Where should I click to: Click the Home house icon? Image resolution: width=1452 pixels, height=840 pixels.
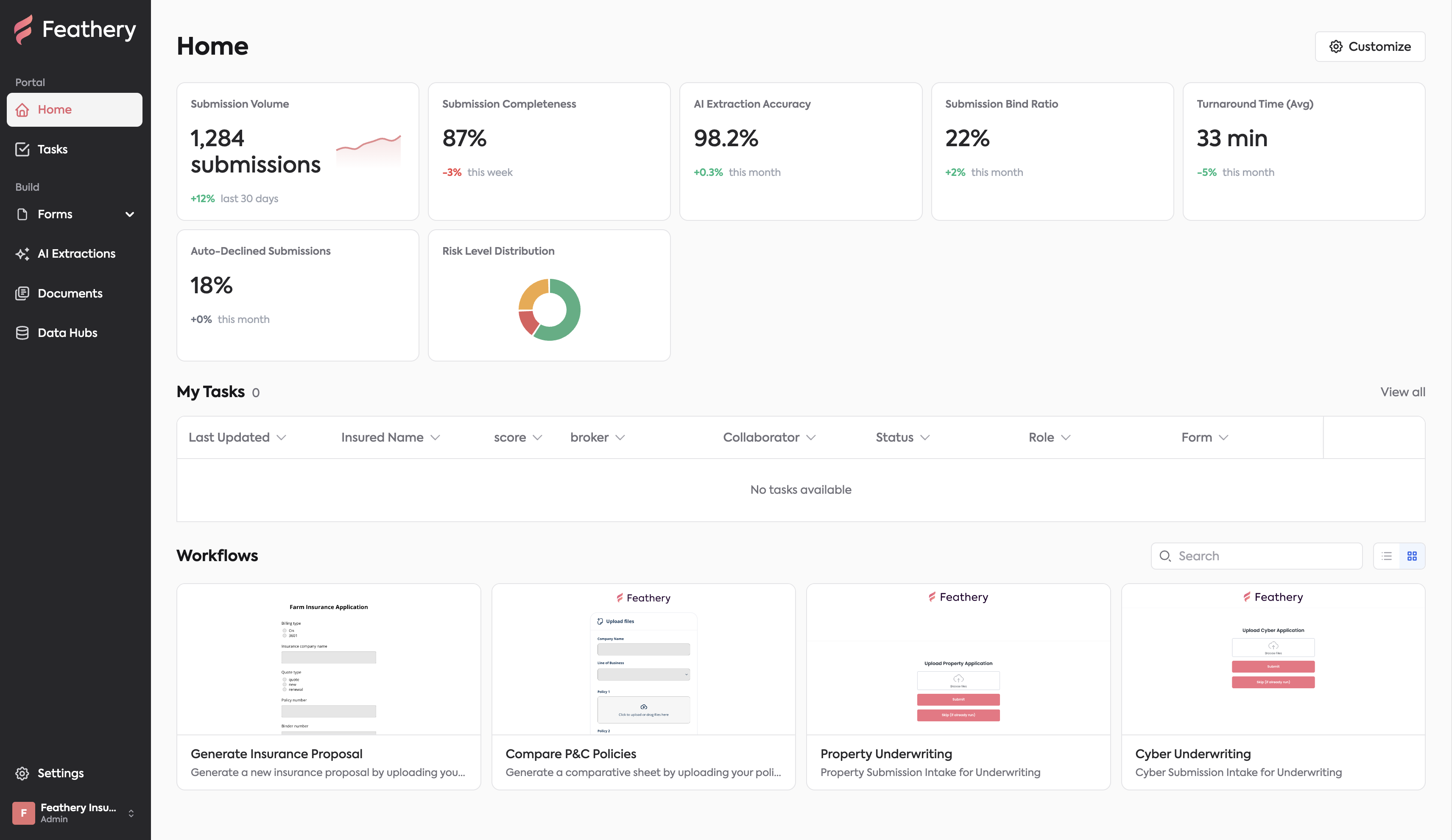[22, 109]
